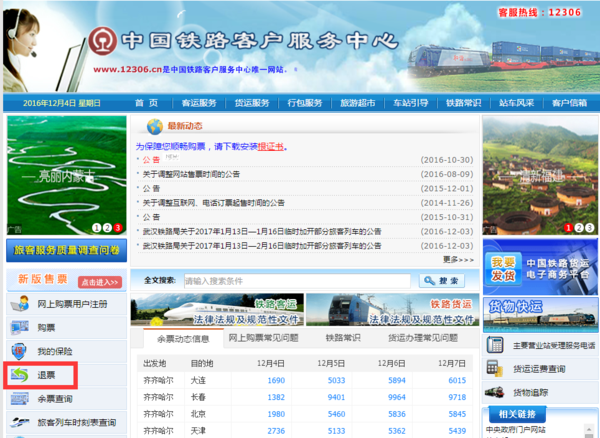600x438 pixels.
Task: Click the telephone icon for 主要营业站受理服务电话
Action: [x=495, y=345]
